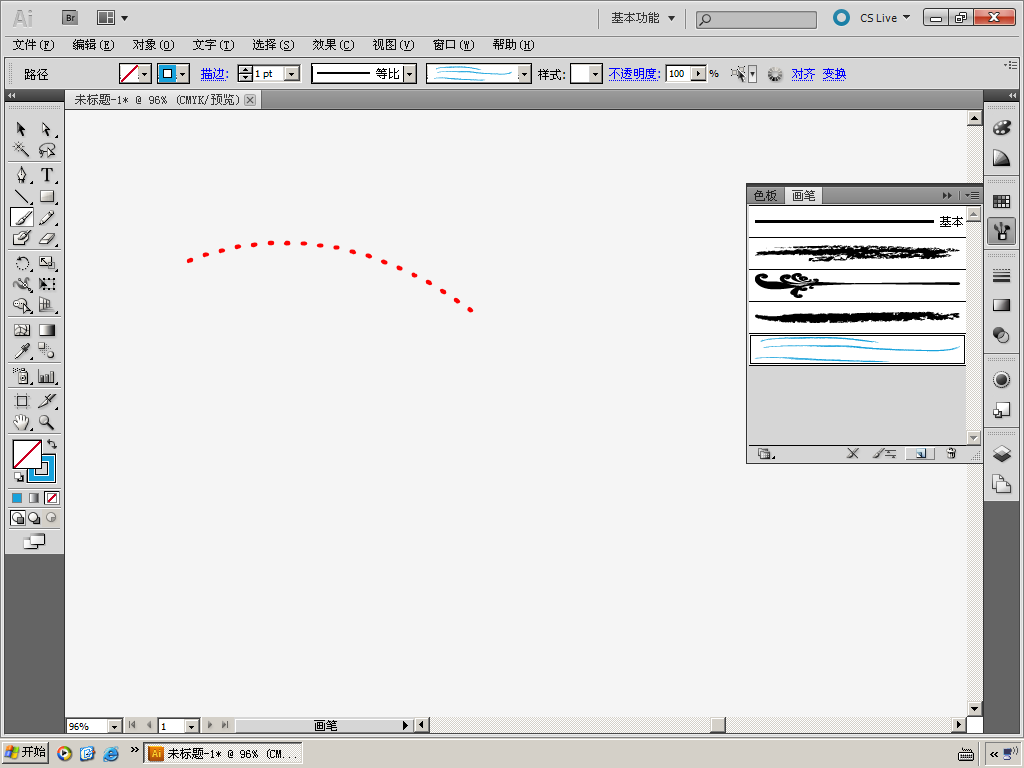The image size is (1024, 768).
Task: Enable Draw Normal mode
Action: [18, 518]
